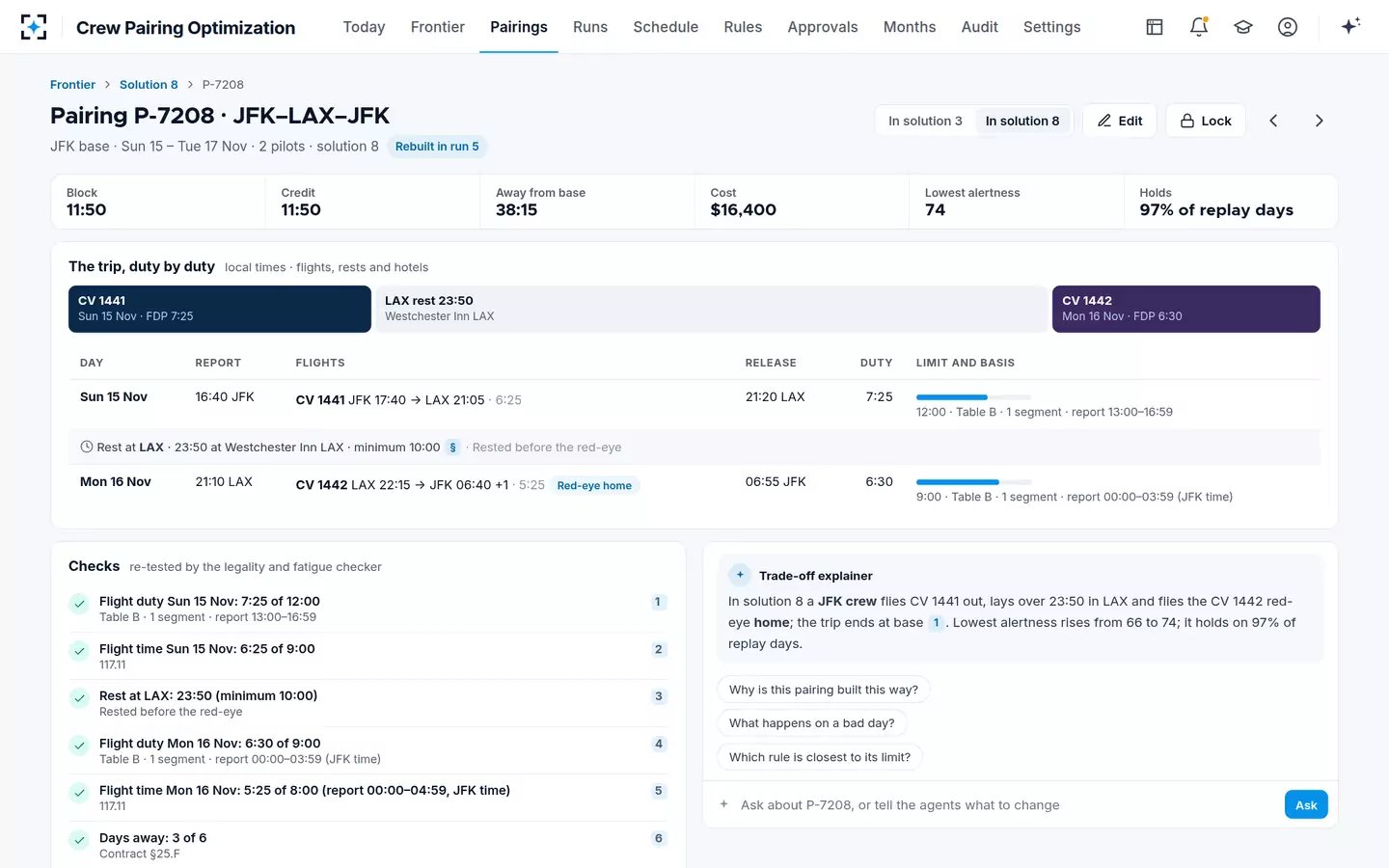
Task: Open citation 2 beside Flight time Sun 15 Nov check
Action: pos(659,649)
